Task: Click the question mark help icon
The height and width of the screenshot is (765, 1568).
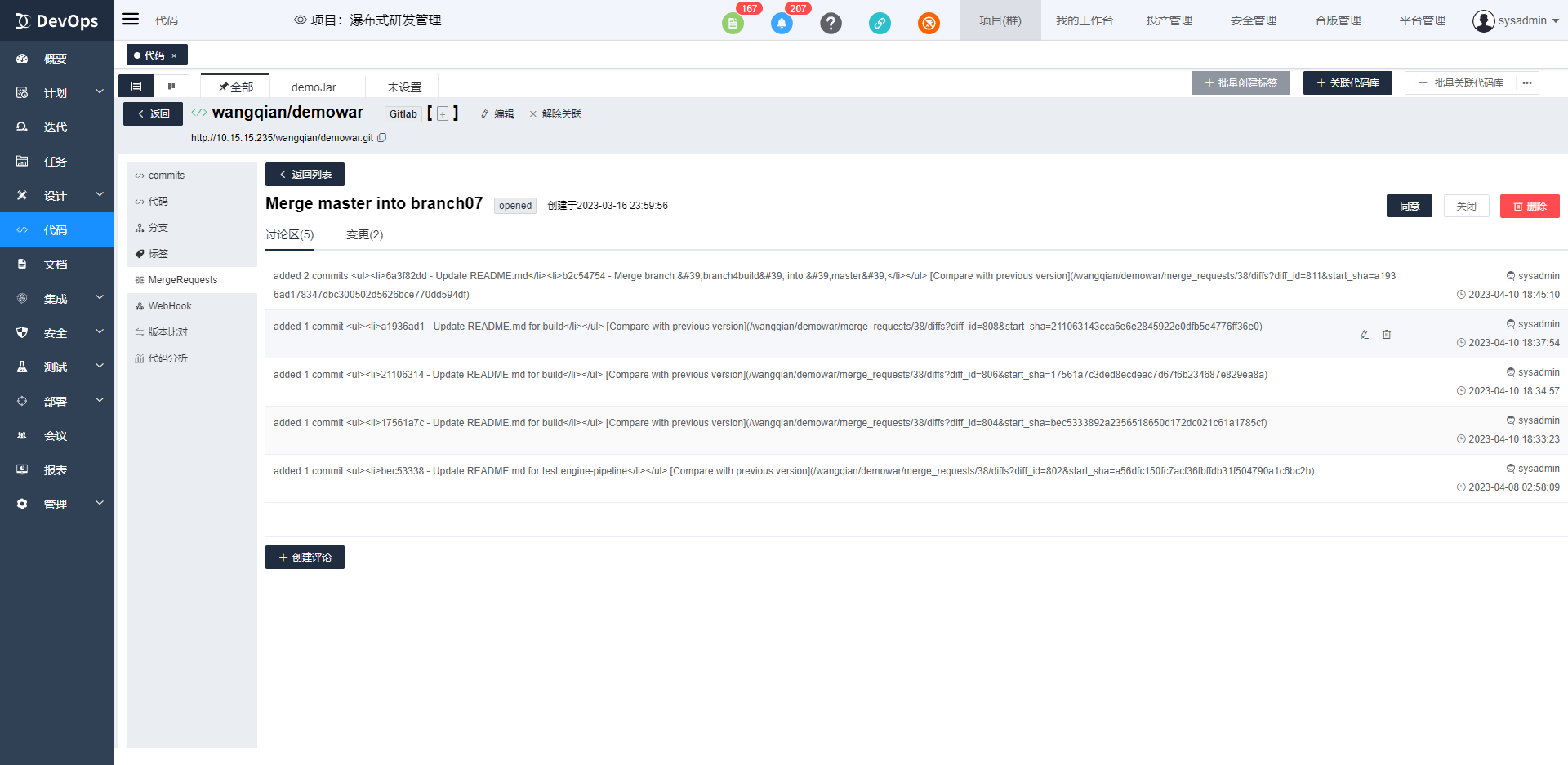Action: 831,23
